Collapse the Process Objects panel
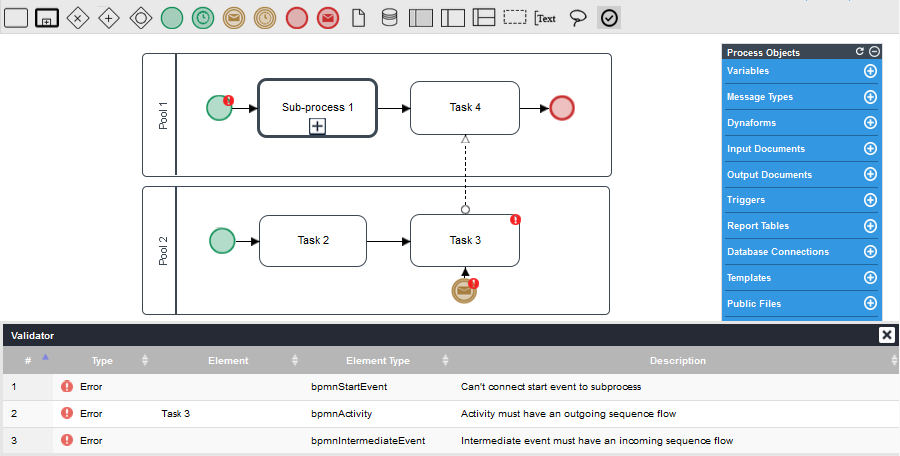This screenshot has width=900, height=456. (x=874, y=51)
